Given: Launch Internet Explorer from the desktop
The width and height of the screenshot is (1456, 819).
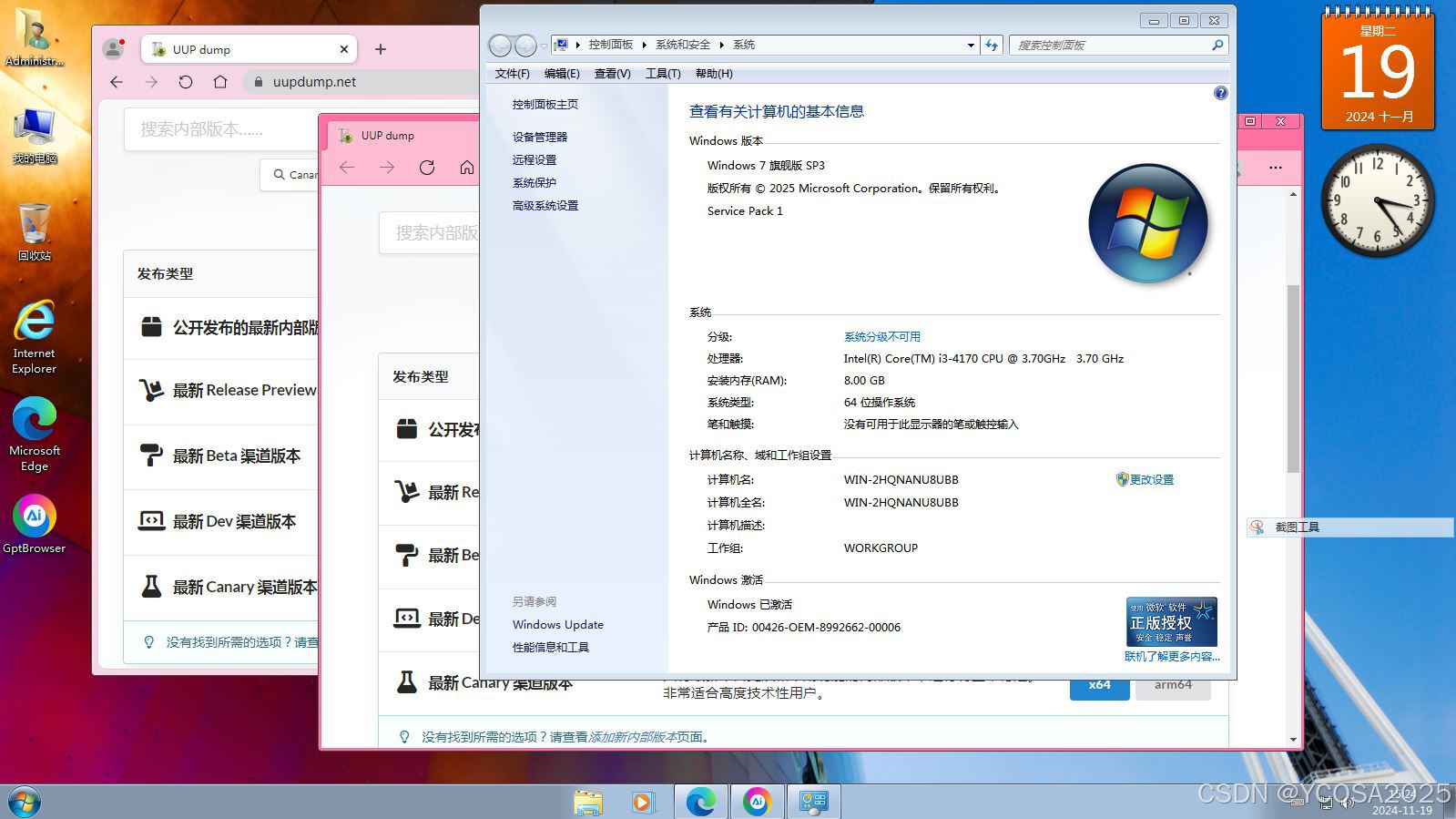Looking at the screenshot, I should point(35,335).
